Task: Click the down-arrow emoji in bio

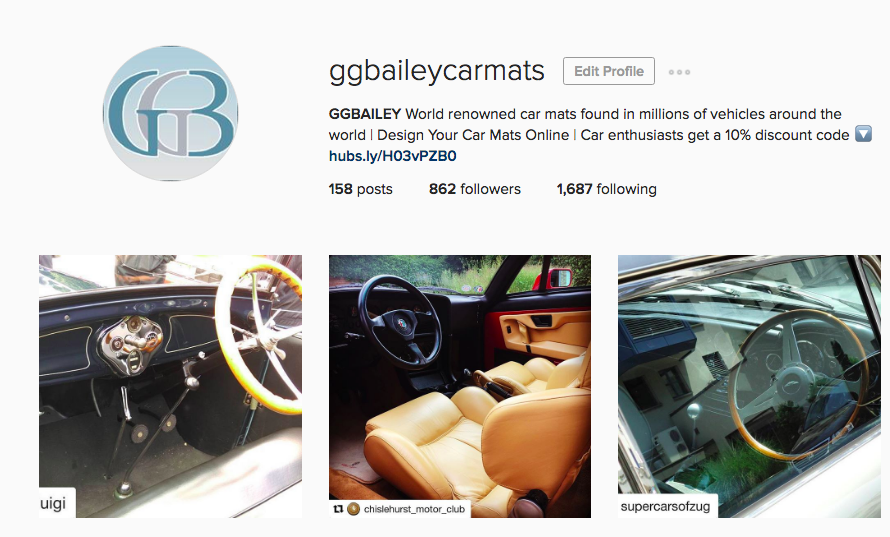Action: click(x=863, y=135)
